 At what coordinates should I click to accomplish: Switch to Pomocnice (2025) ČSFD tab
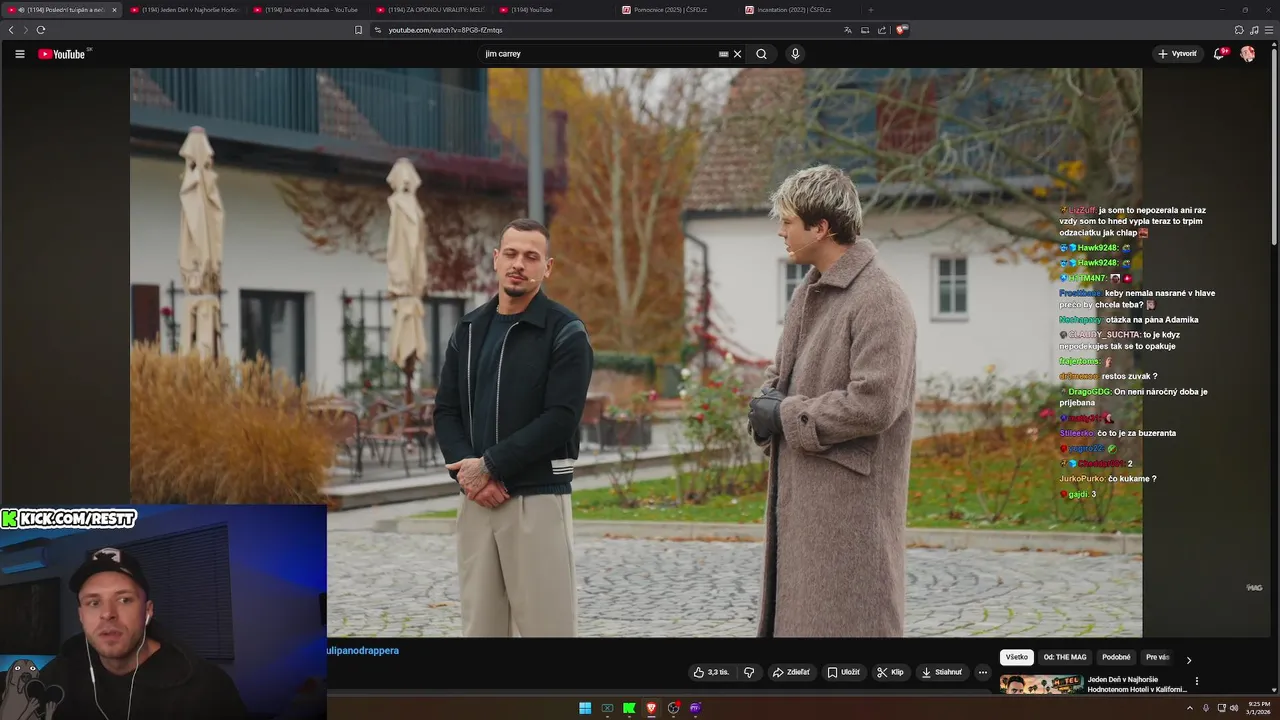coord(676,10)
